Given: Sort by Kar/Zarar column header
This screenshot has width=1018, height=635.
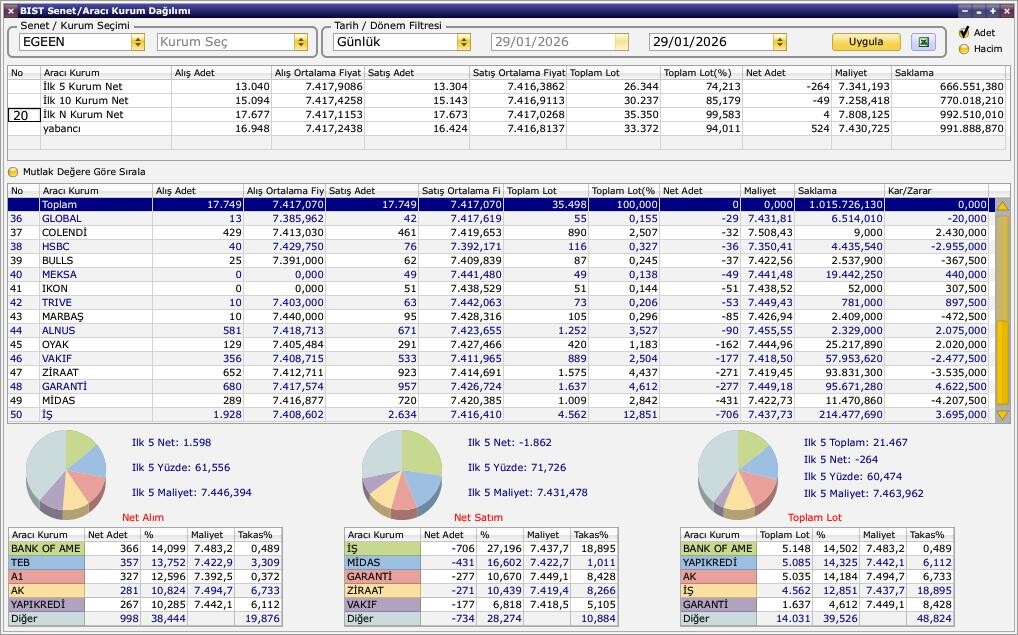Looking at the screenshot, I should pyautogui.click(x=935, y=191).
